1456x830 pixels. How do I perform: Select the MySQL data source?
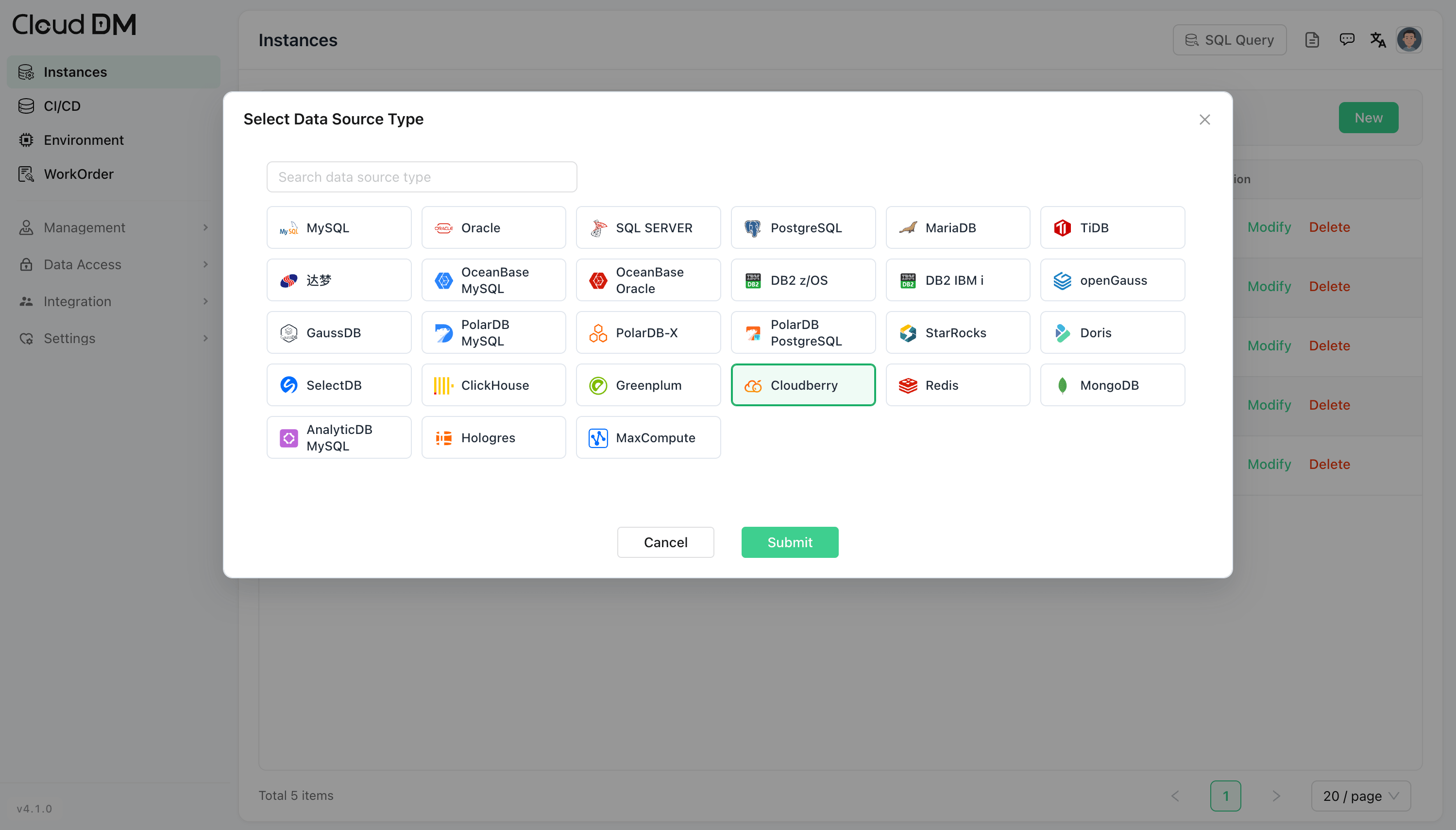click(339, 227)
